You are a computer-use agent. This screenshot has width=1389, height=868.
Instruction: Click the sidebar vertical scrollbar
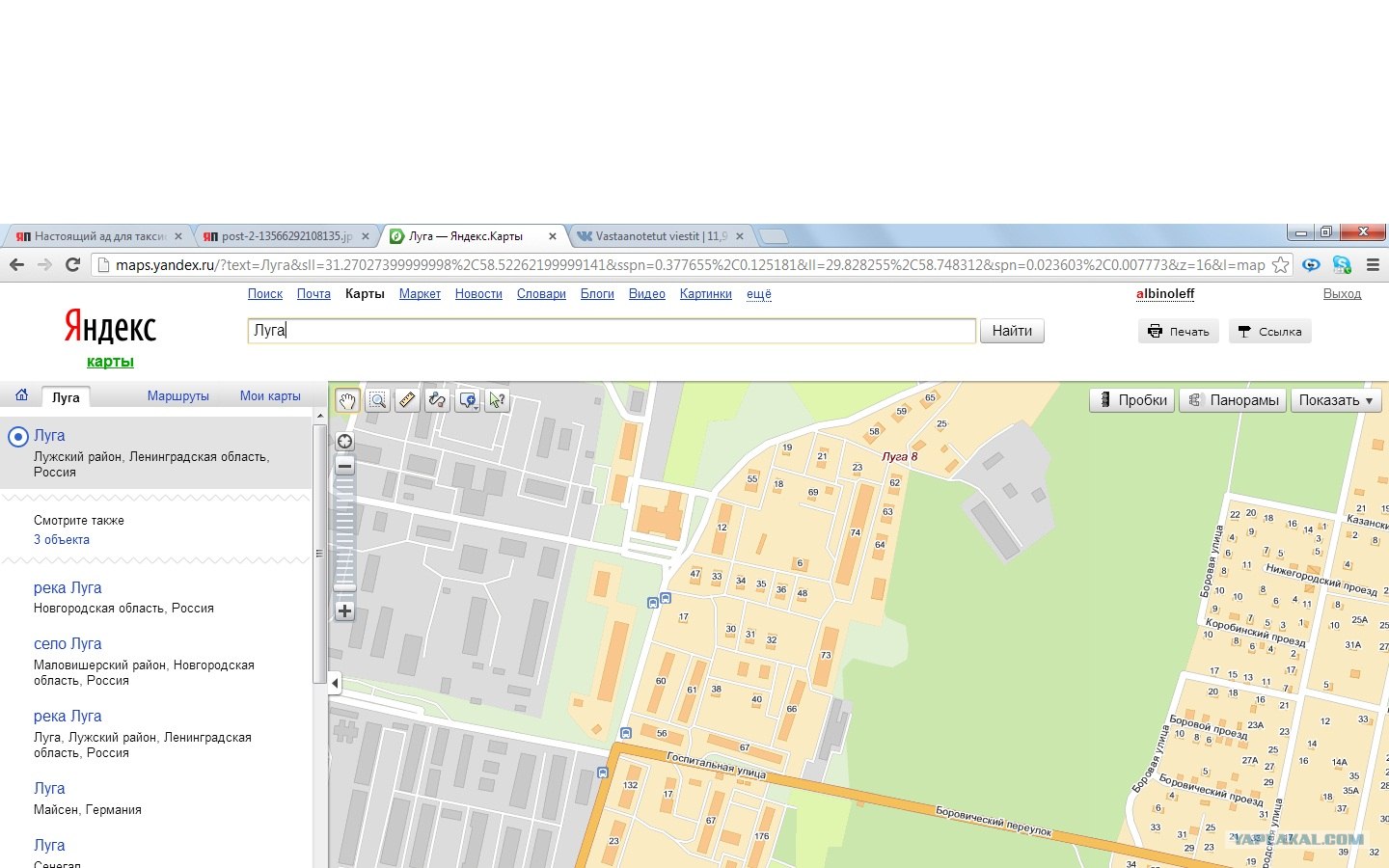pos(320,555)
